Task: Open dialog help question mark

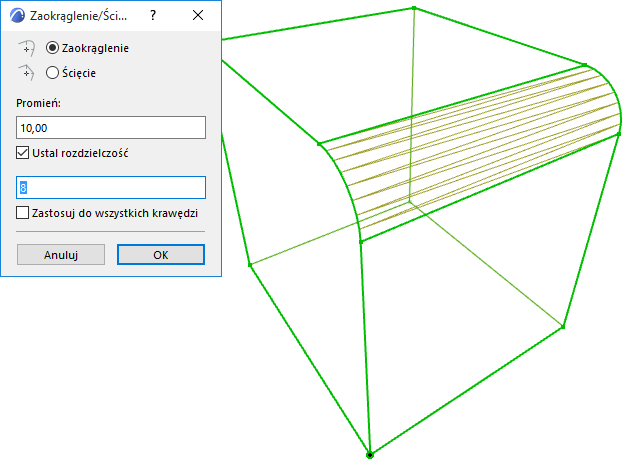Action: (x=153, y=16)
